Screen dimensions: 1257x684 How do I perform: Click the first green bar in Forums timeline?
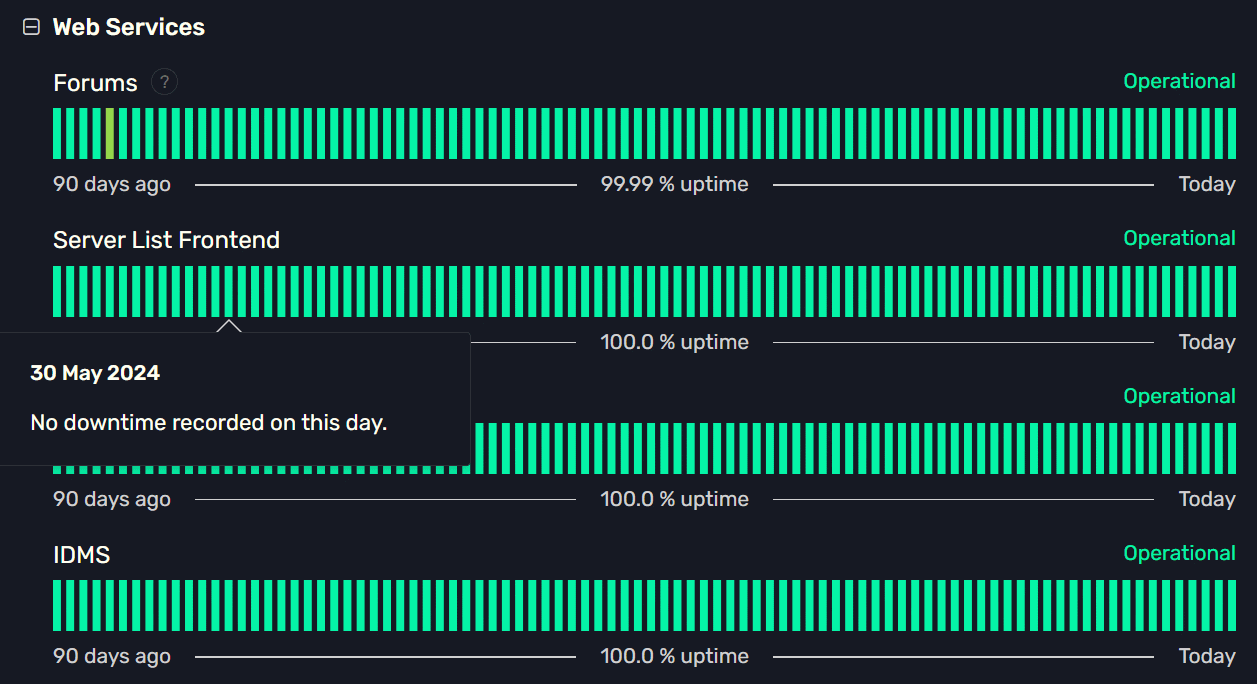pos(57,131)
